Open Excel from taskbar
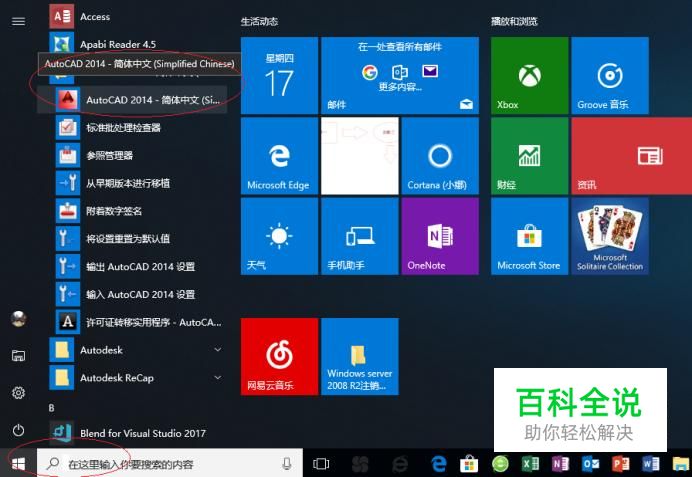The height and width of the screenshot is (477, 692). click(x=530, y=464)
